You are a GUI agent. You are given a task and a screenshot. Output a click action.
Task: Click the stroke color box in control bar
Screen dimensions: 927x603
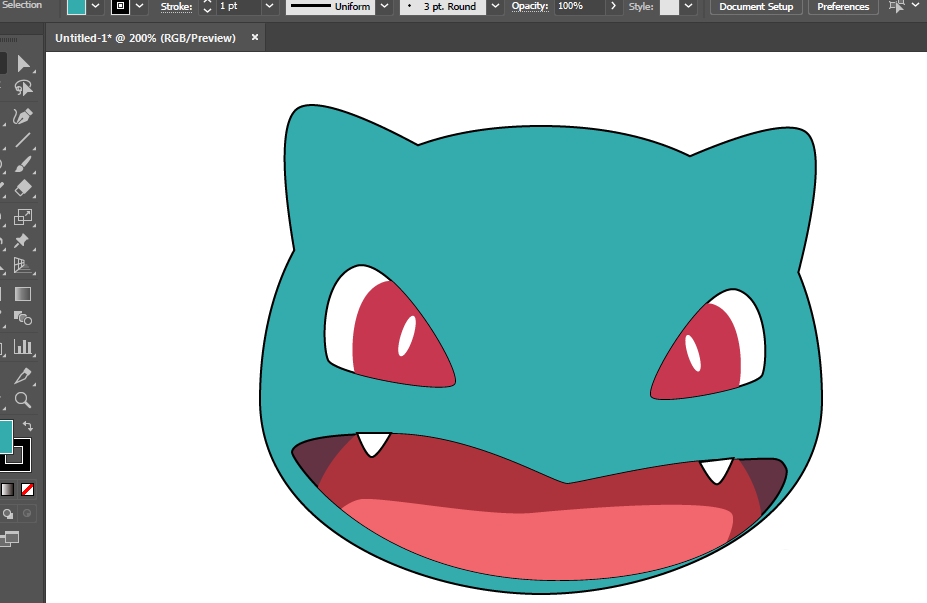click(120, 7)
